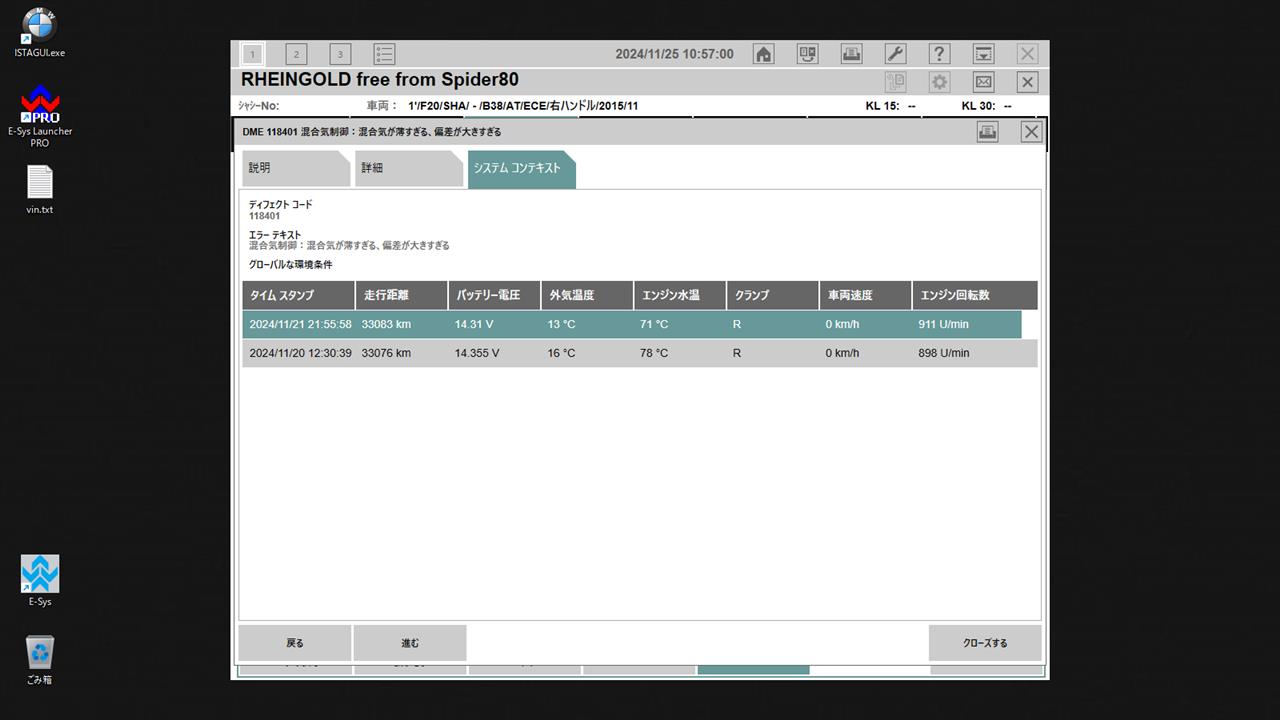Click the クローズする button
Screen dimensions: 1280x720
click(x=985, y=643)
